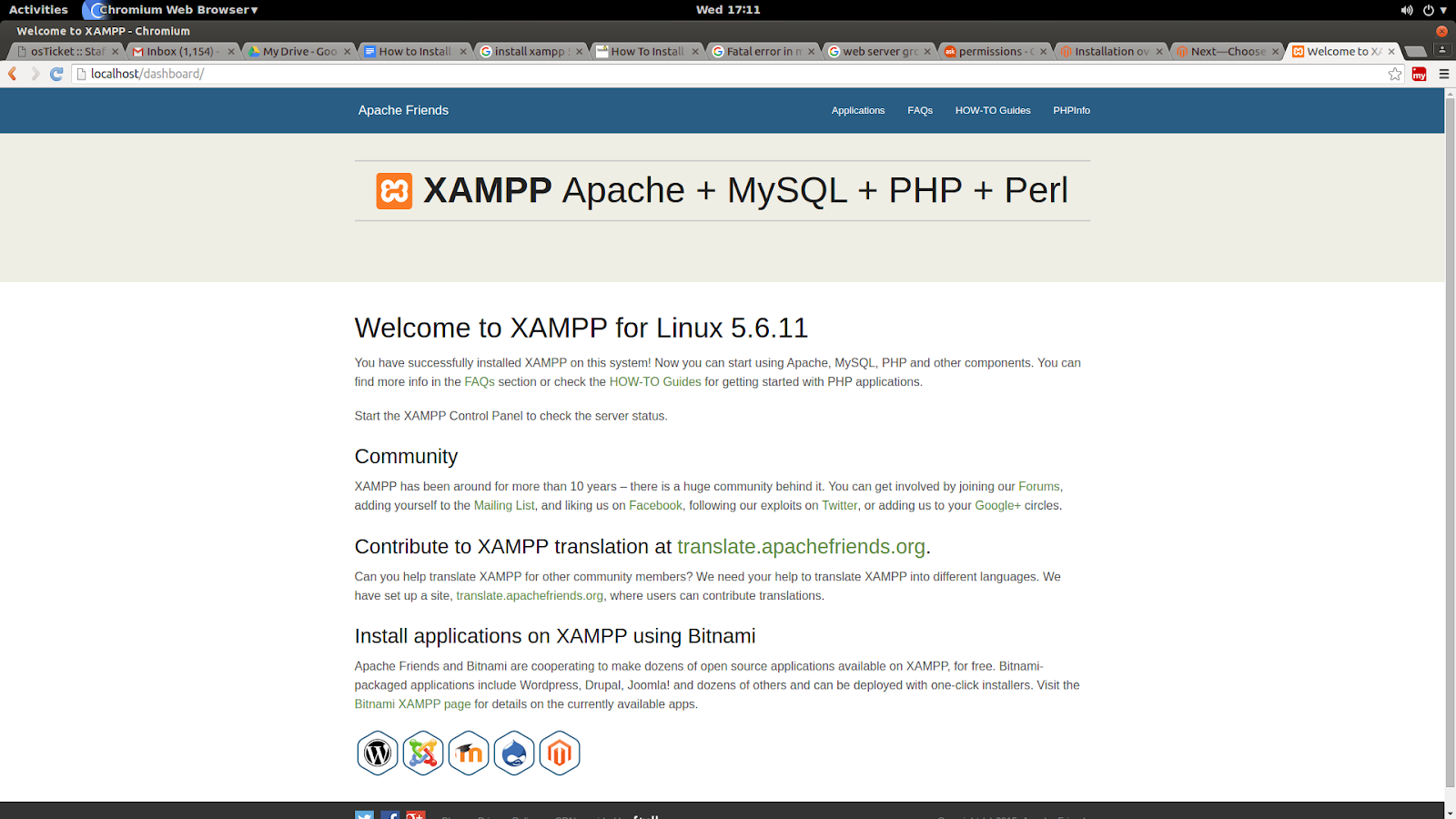The width and height of the screenshot is (1456, 819).
Task: Close the osTicket tab
Action: click(x=116, y=52)
